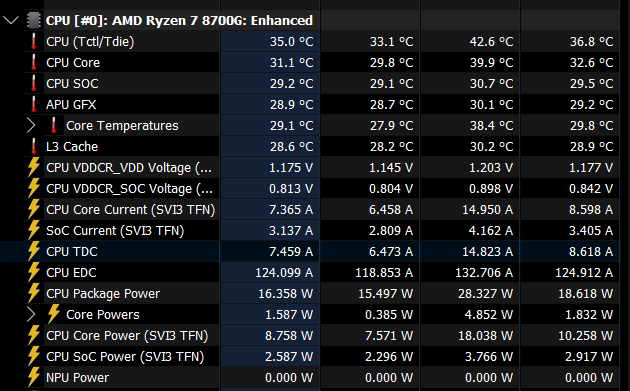Click the 38.4 °C maximum of Core Temperatures
Screen dimensions: 630x391
(491, 126)
